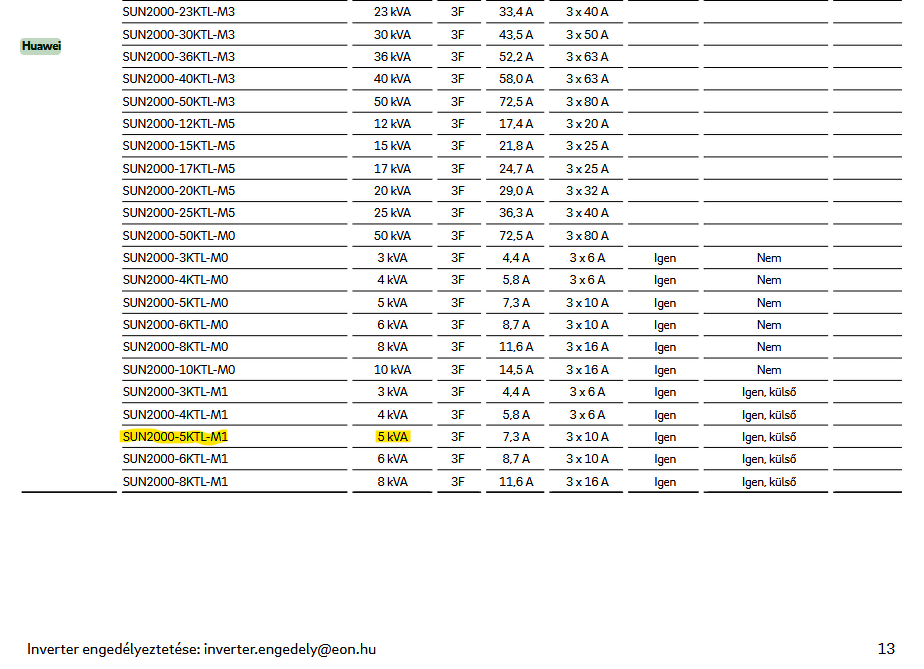
Task: Click the 17,4 A current value
Action: click(x=516, y=124)
